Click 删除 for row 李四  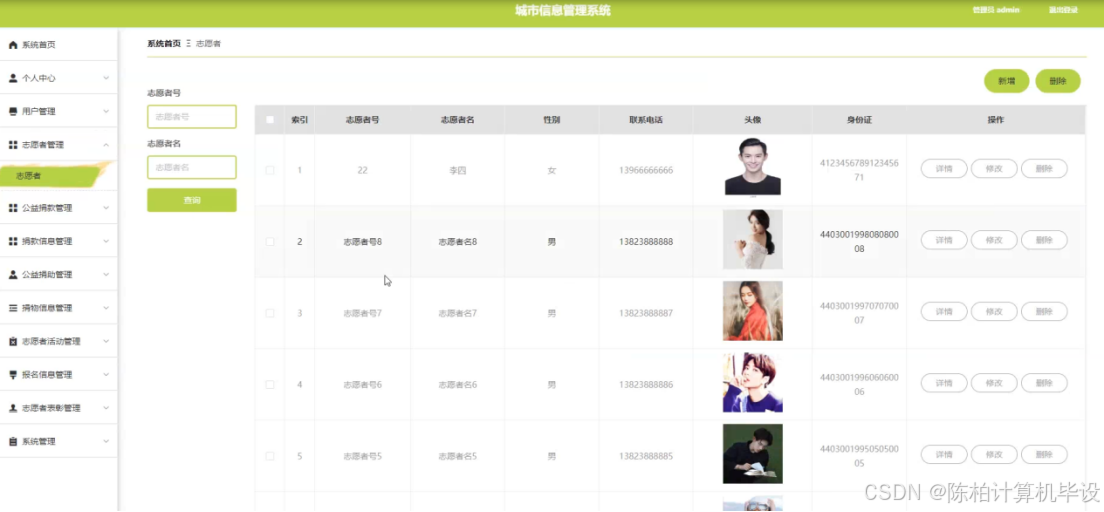1044,169
